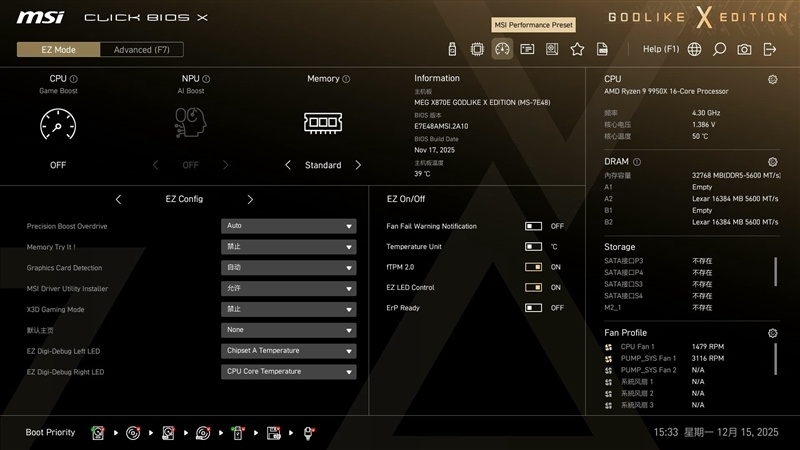Go to previous EZ Config page arrow
Image resolution: width=800 pixels, height=450 pixels.
coord(118,199)
